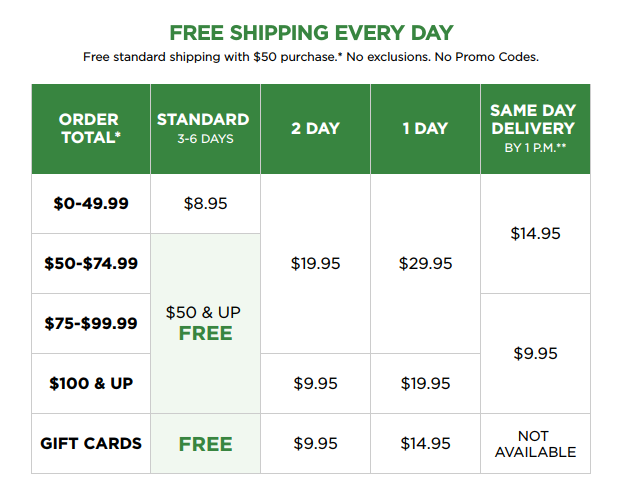This screenshot has width=619, height=494.
Task: Click the SAME DAY DELIVERY header
Action: [x=535, y=129]
